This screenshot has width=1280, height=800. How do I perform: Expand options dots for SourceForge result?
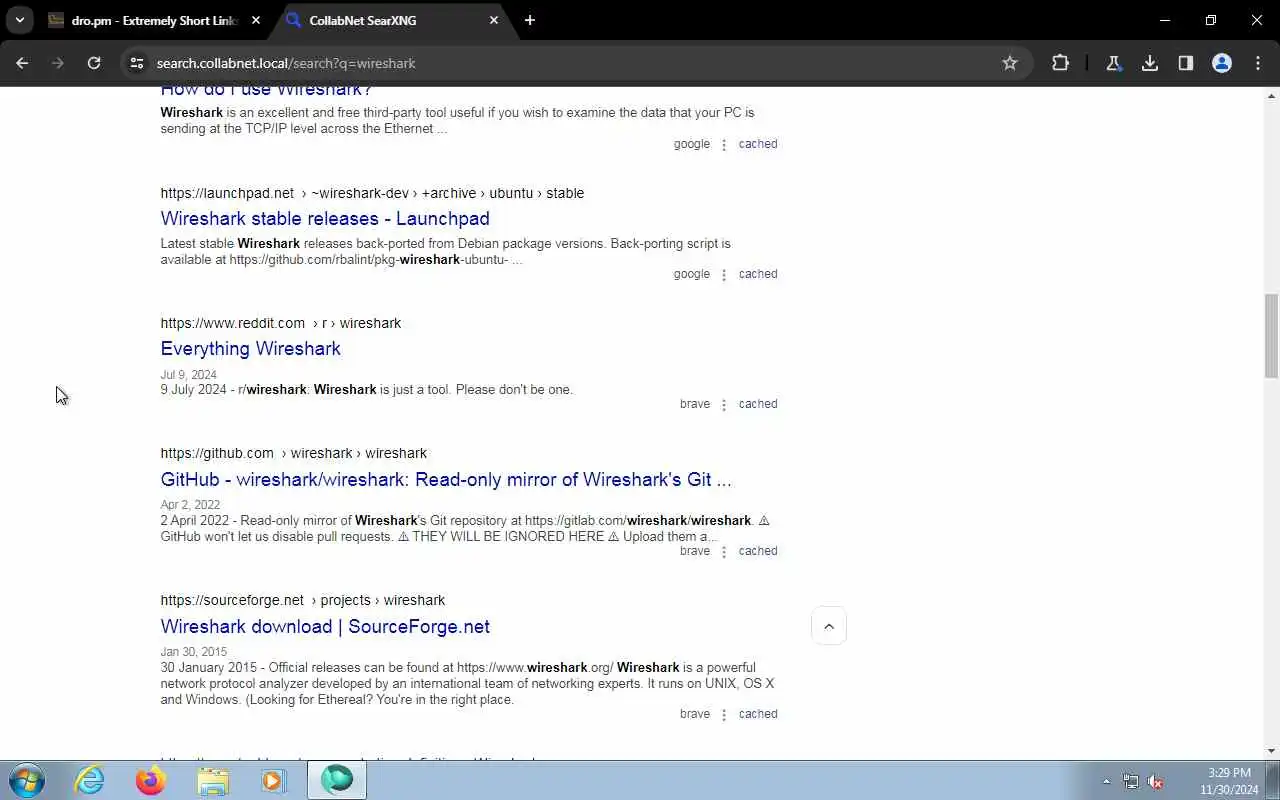(724, 715)
